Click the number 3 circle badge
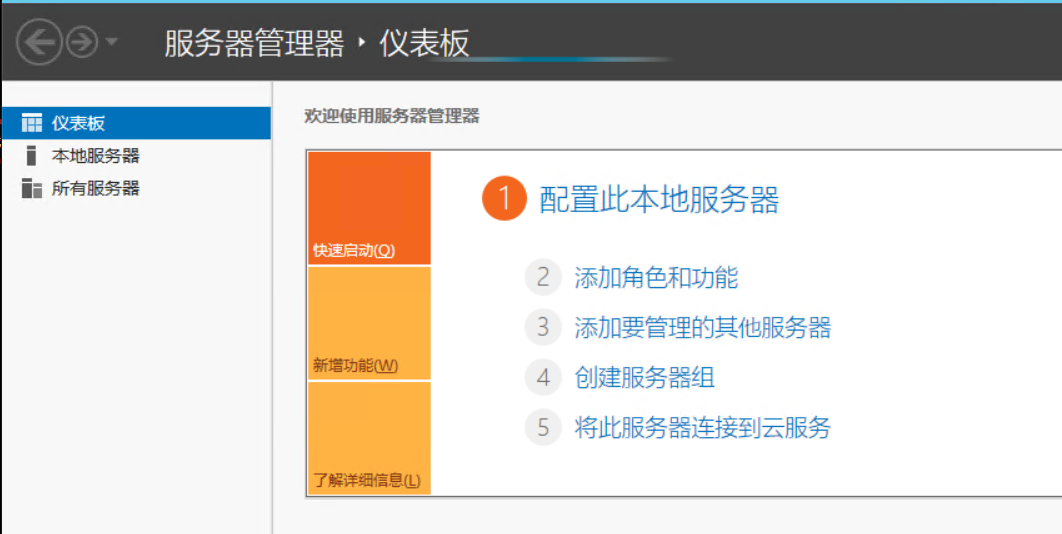 tap(543, 327)
